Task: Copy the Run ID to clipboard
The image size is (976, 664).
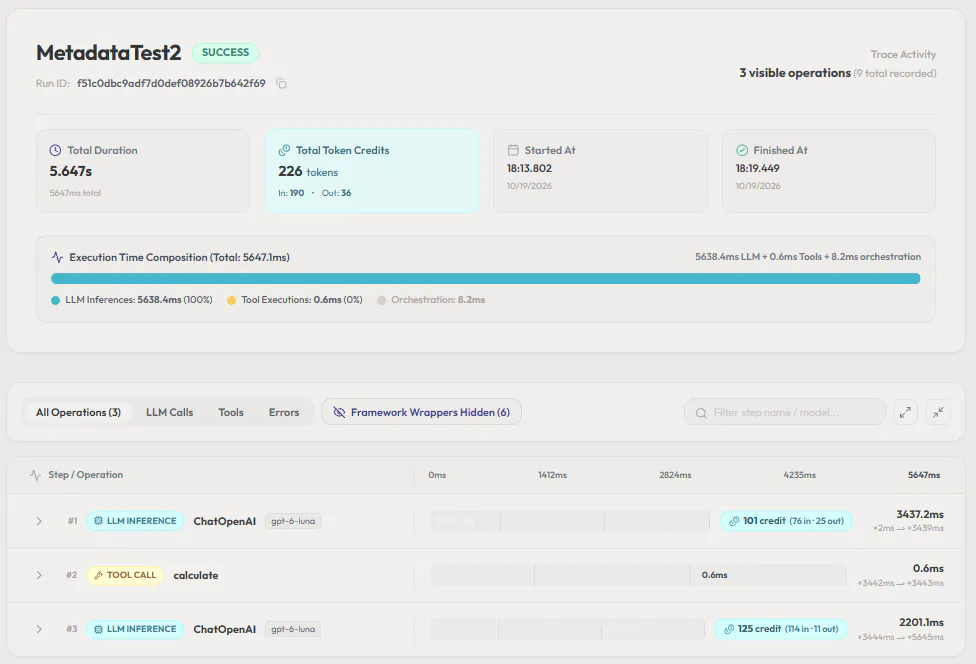Action: tap(281, 83)
